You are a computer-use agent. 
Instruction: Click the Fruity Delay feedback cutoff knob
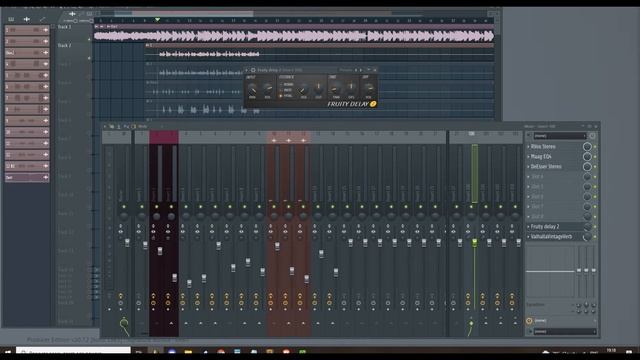318,87
